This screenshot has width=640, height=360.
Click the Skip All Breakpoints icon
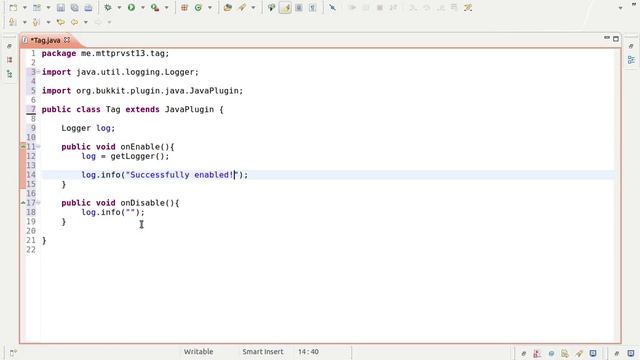tap(333, 8)
